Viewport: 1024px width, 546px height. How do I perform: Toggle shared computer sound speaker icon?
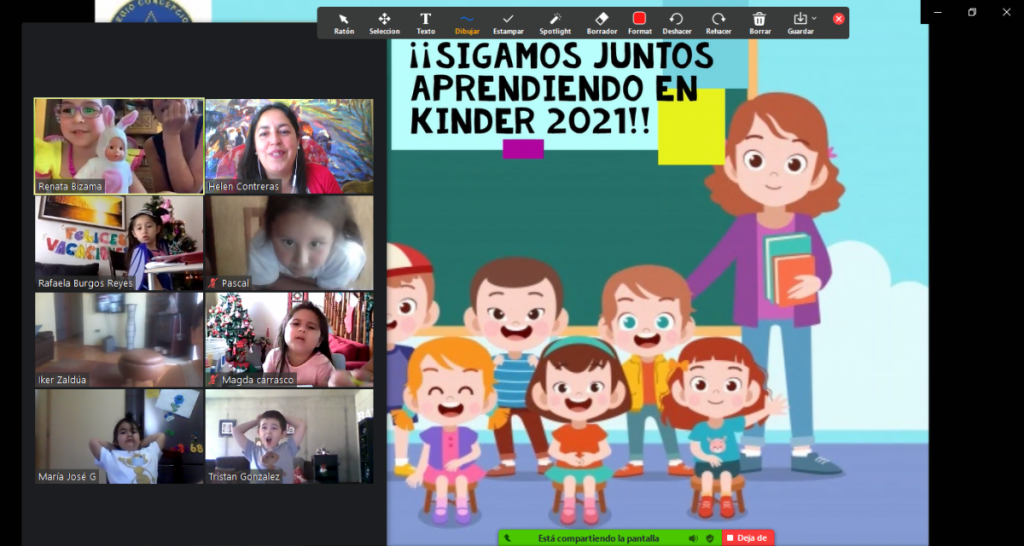[692, 538]
